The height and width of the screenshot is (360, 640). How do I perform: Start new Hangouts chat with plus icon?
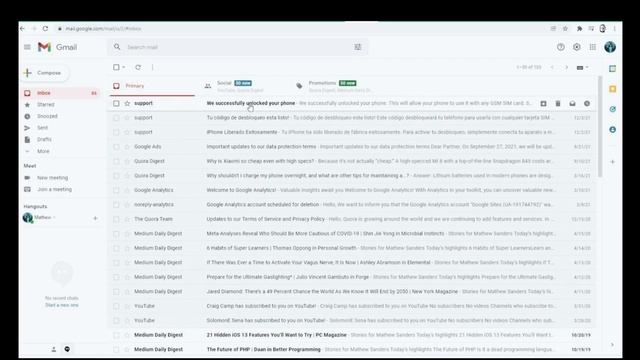coord(95,218)
